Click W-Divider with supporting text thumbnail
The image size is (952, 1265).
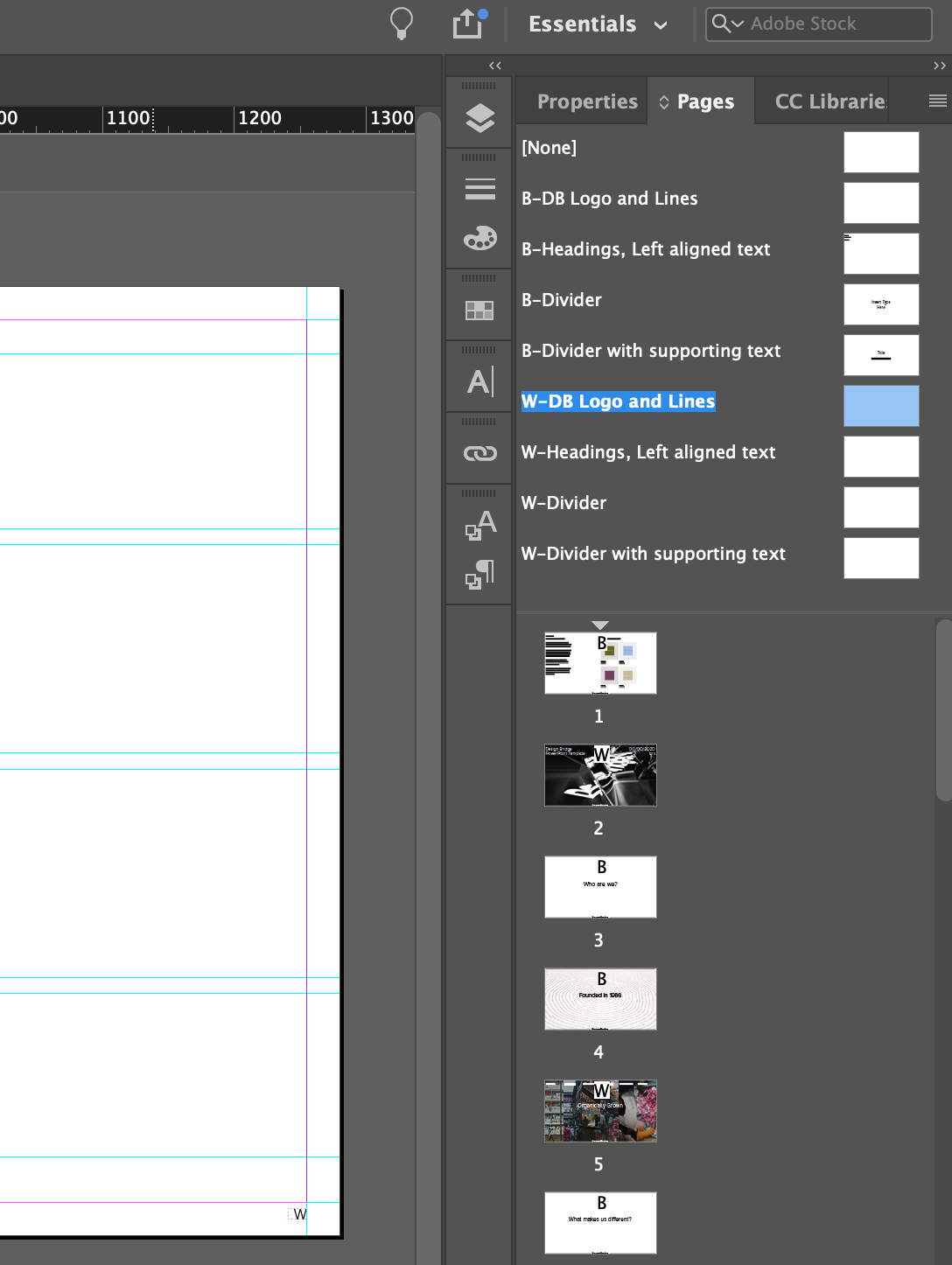coord(881,558)
